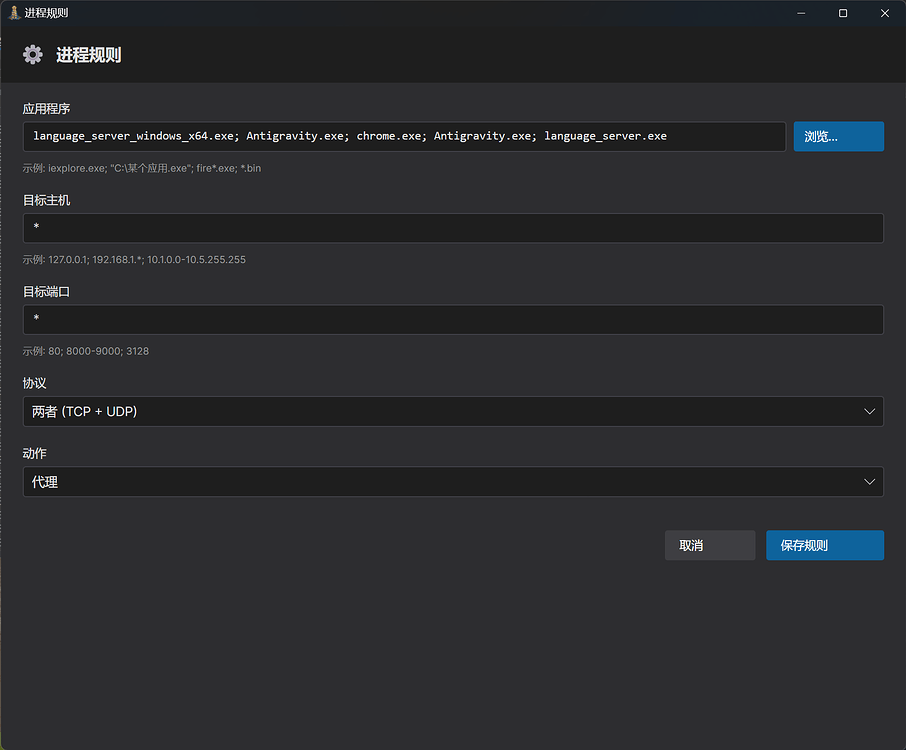The image size is (906, 750).
Task: Click the 协议 field label
Action: pos(34,383)
